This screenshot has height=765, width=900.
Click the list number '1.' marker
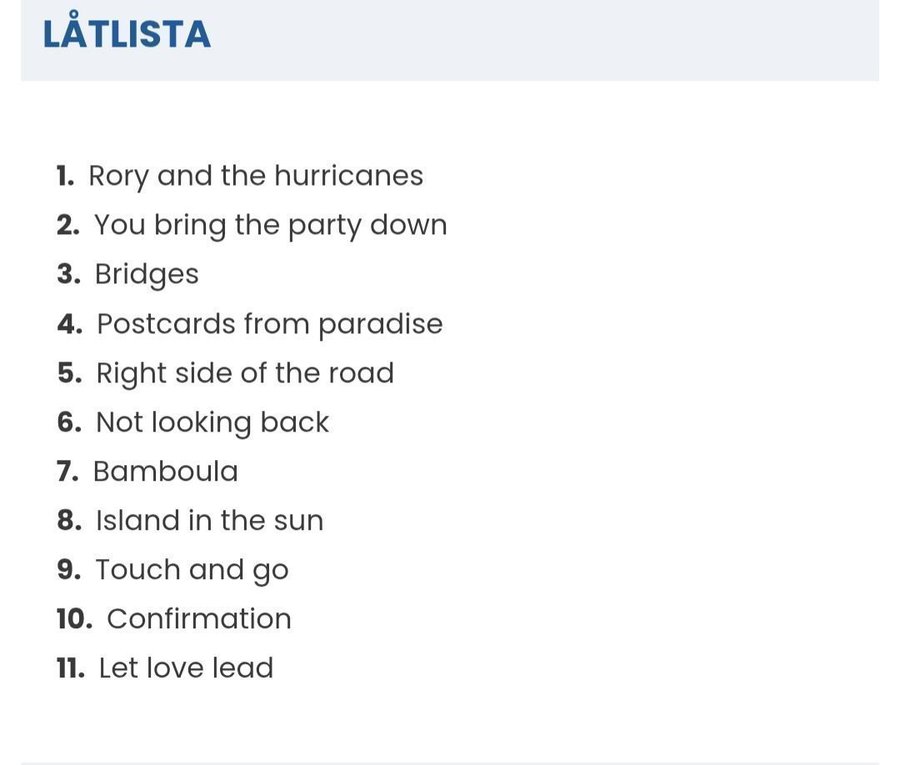[66, 176]
